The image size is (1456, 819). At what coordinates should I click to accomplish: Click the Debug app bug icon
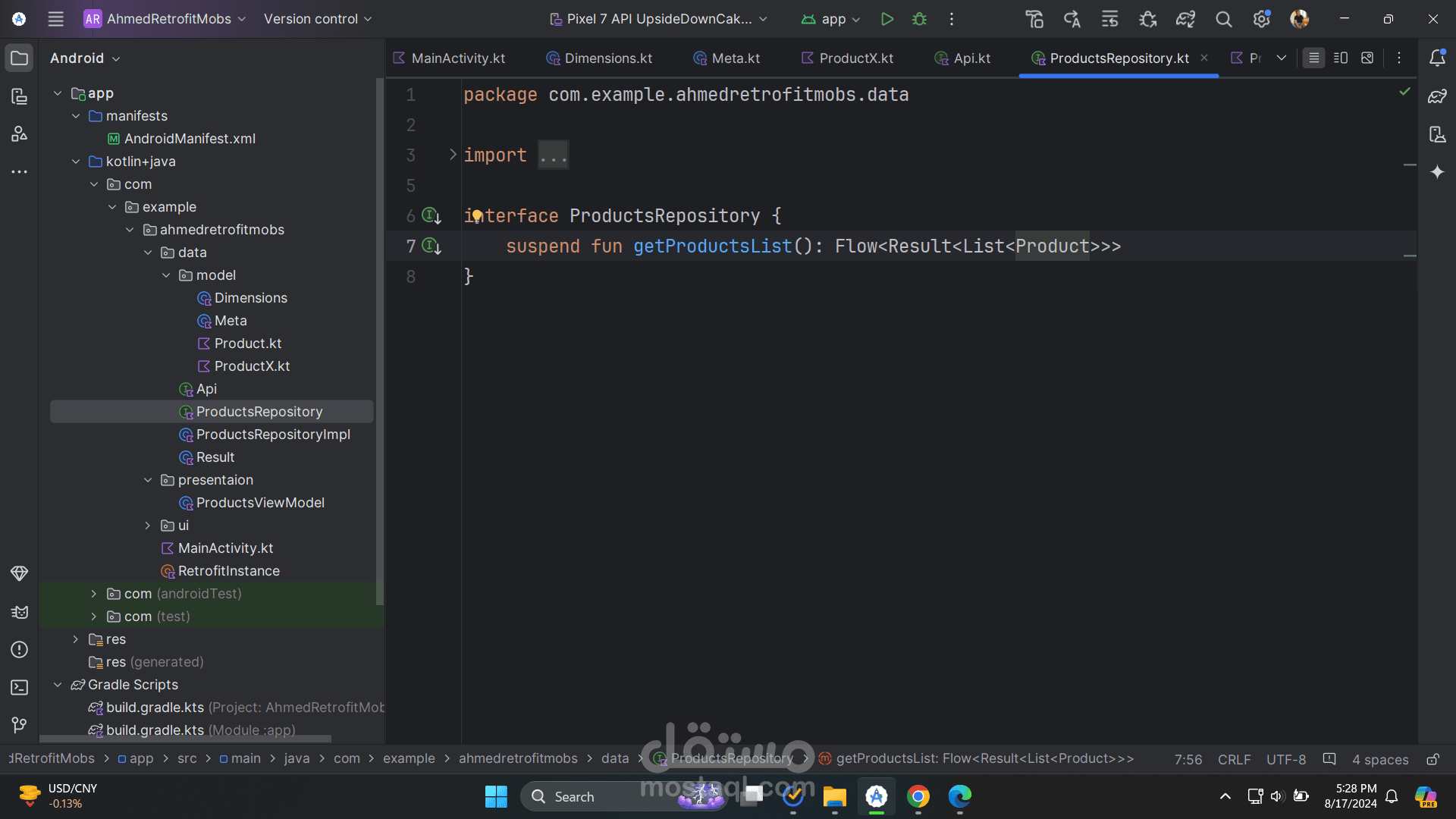click(x=919, y=19)
